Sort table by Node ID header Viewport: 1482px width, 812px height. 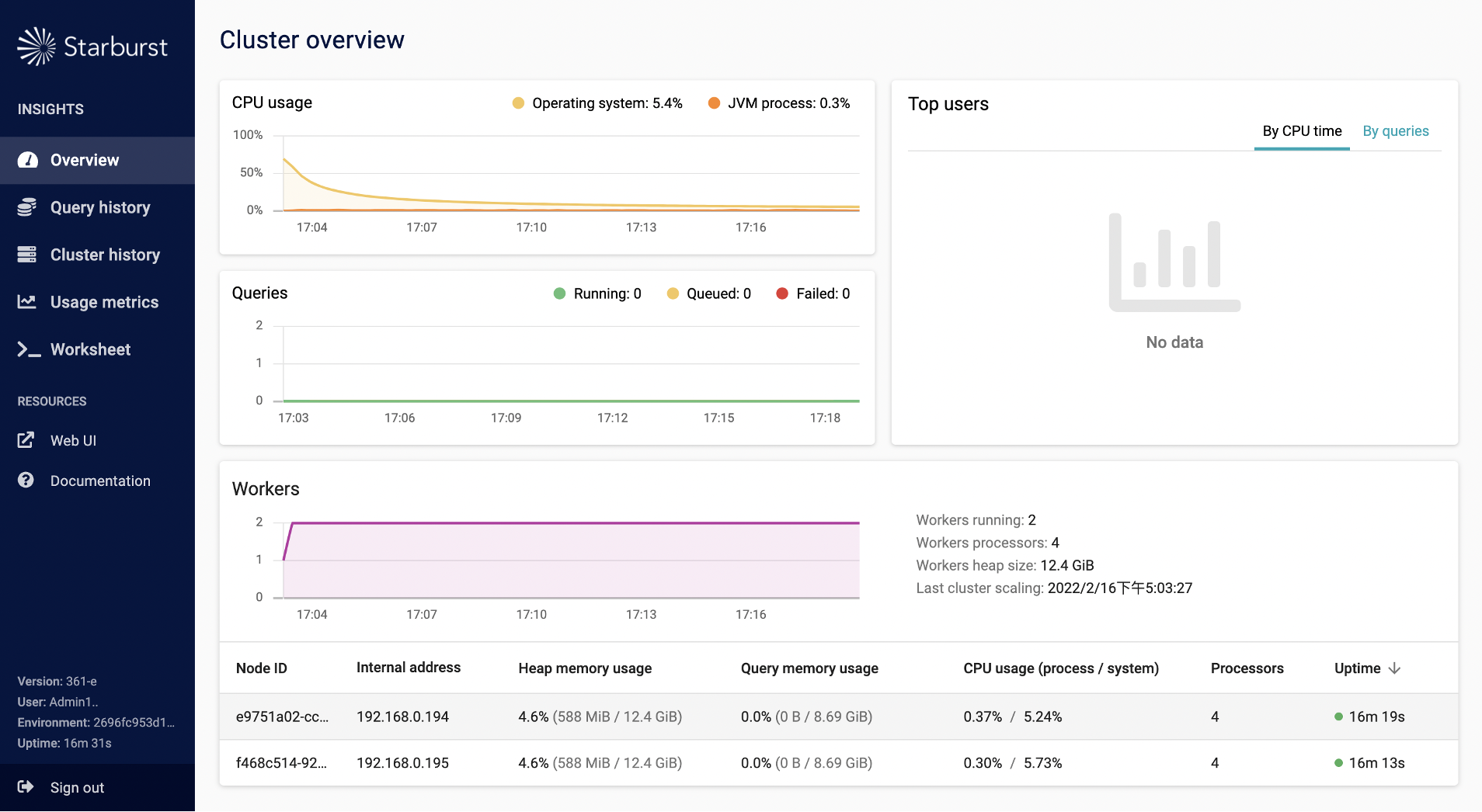262,668
